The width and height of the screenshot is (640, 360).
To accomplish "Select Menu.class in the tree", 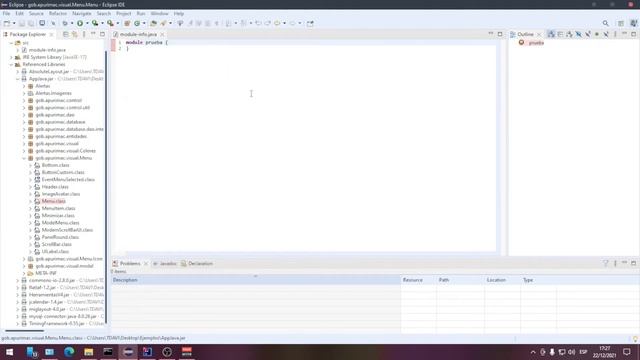I will tap(53, 201).
